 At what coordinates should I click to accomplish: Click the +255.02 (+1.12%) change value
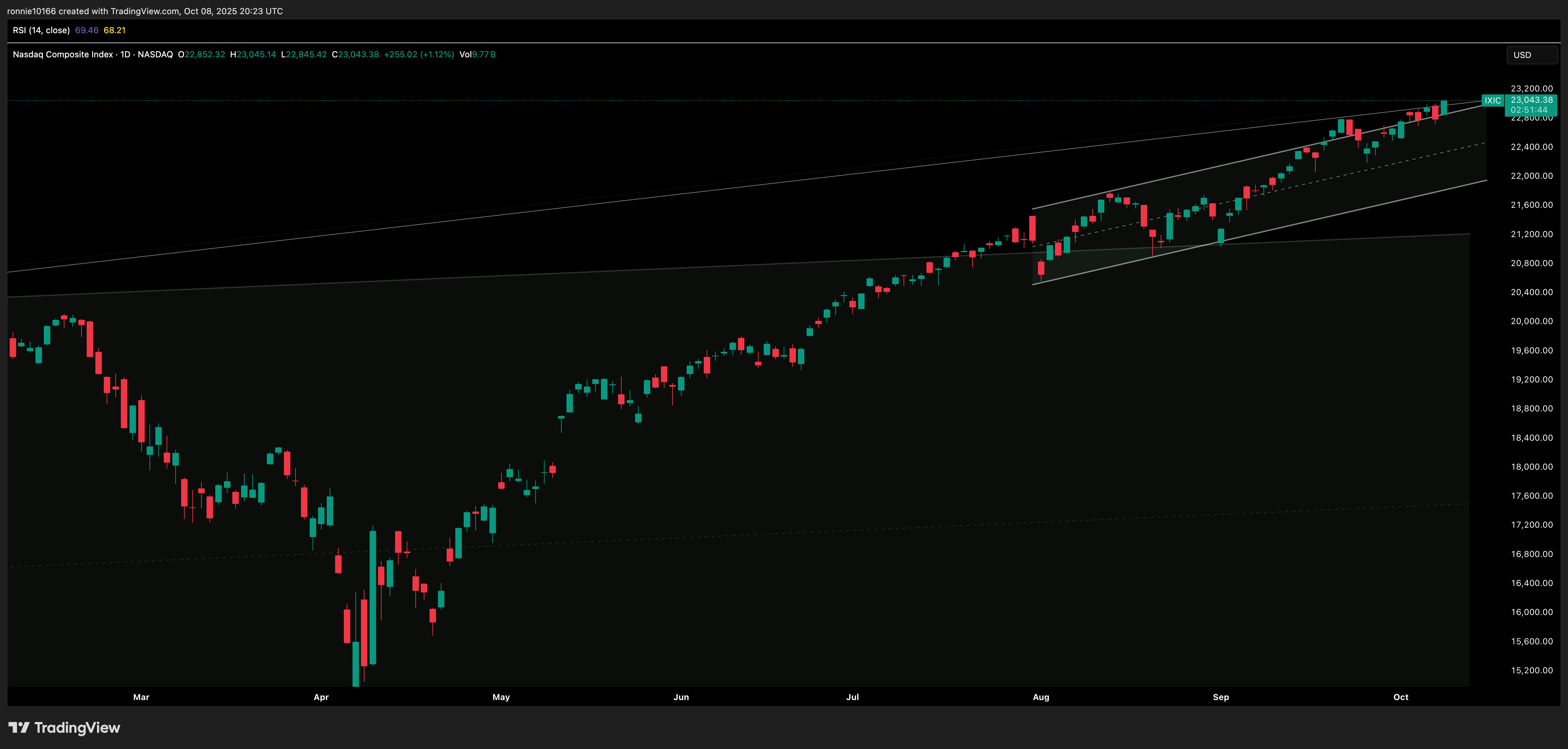(x=418, y=55)
